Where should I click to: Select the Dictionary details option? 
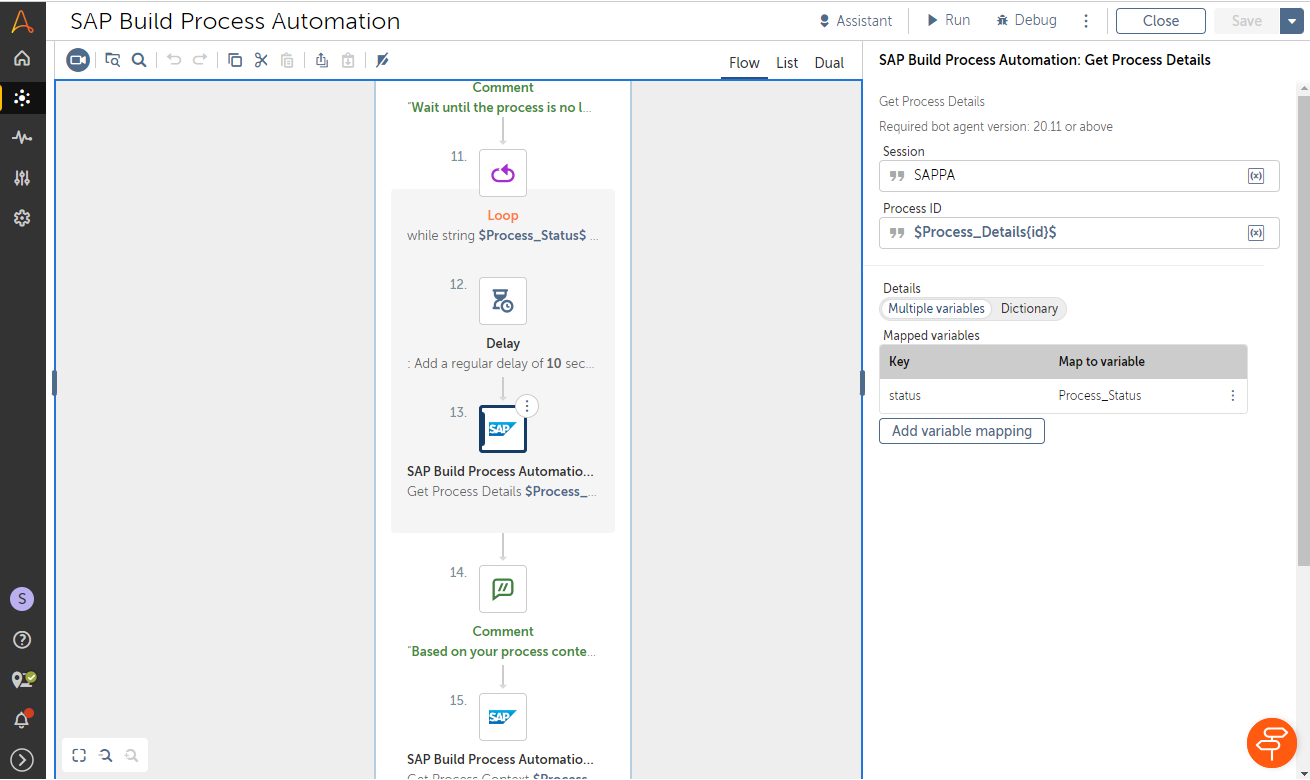1029,309
